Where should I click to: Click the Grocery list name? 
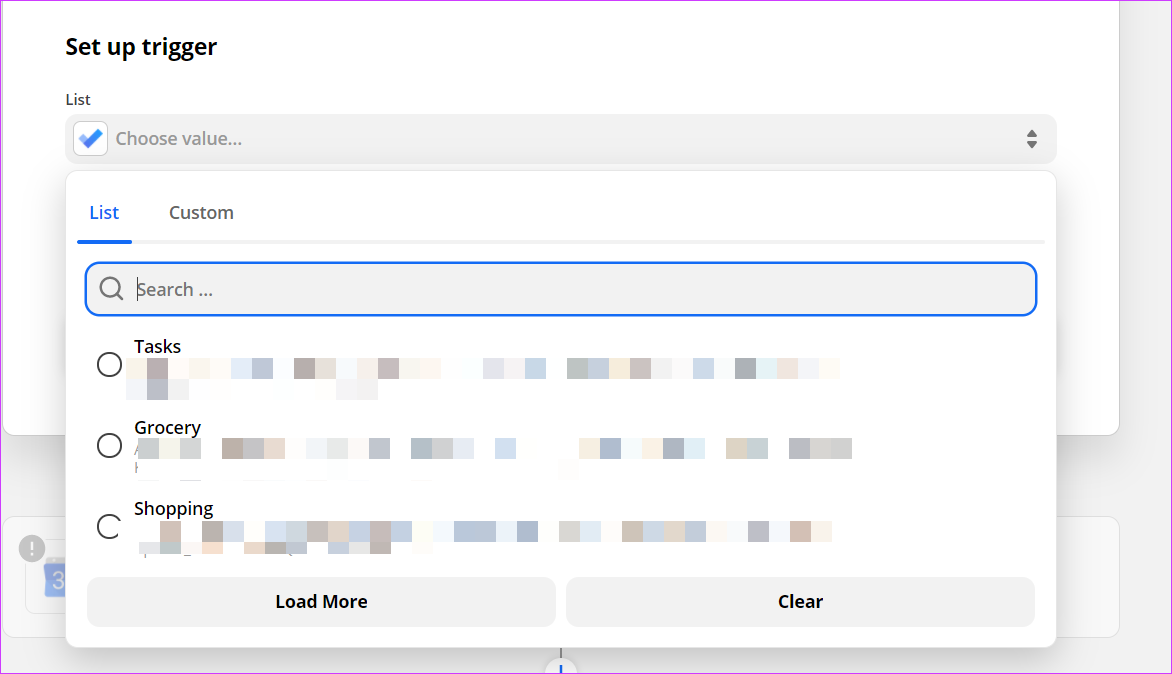click(x=168, y=428)
